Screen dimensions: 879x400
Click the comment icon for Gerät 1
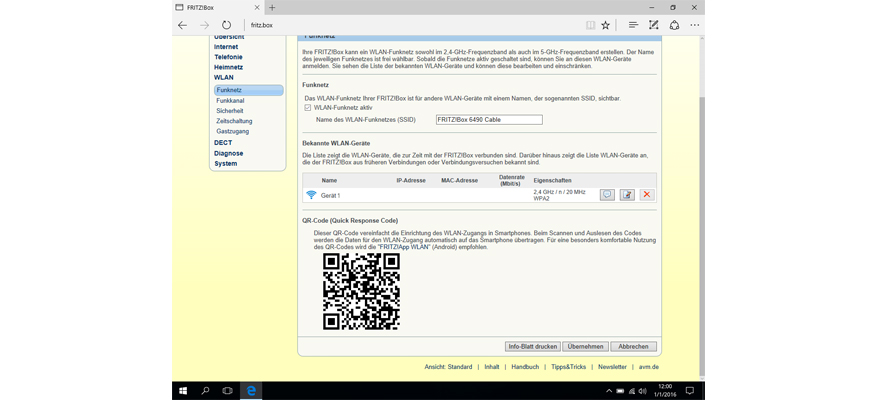(607, 195)
